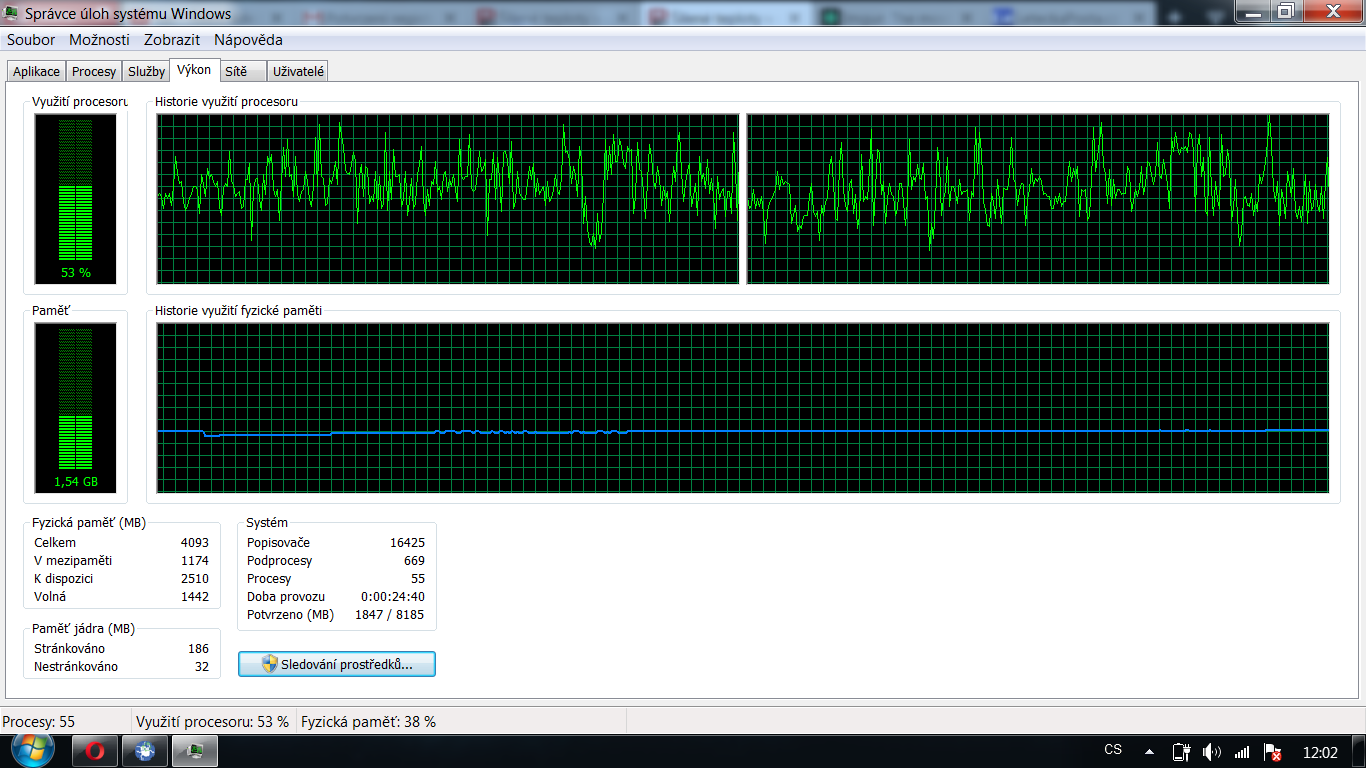Viewport: 1366px width, 768px height.
Task: Open the Action Center flag icon
Action: click(1273, 751)
